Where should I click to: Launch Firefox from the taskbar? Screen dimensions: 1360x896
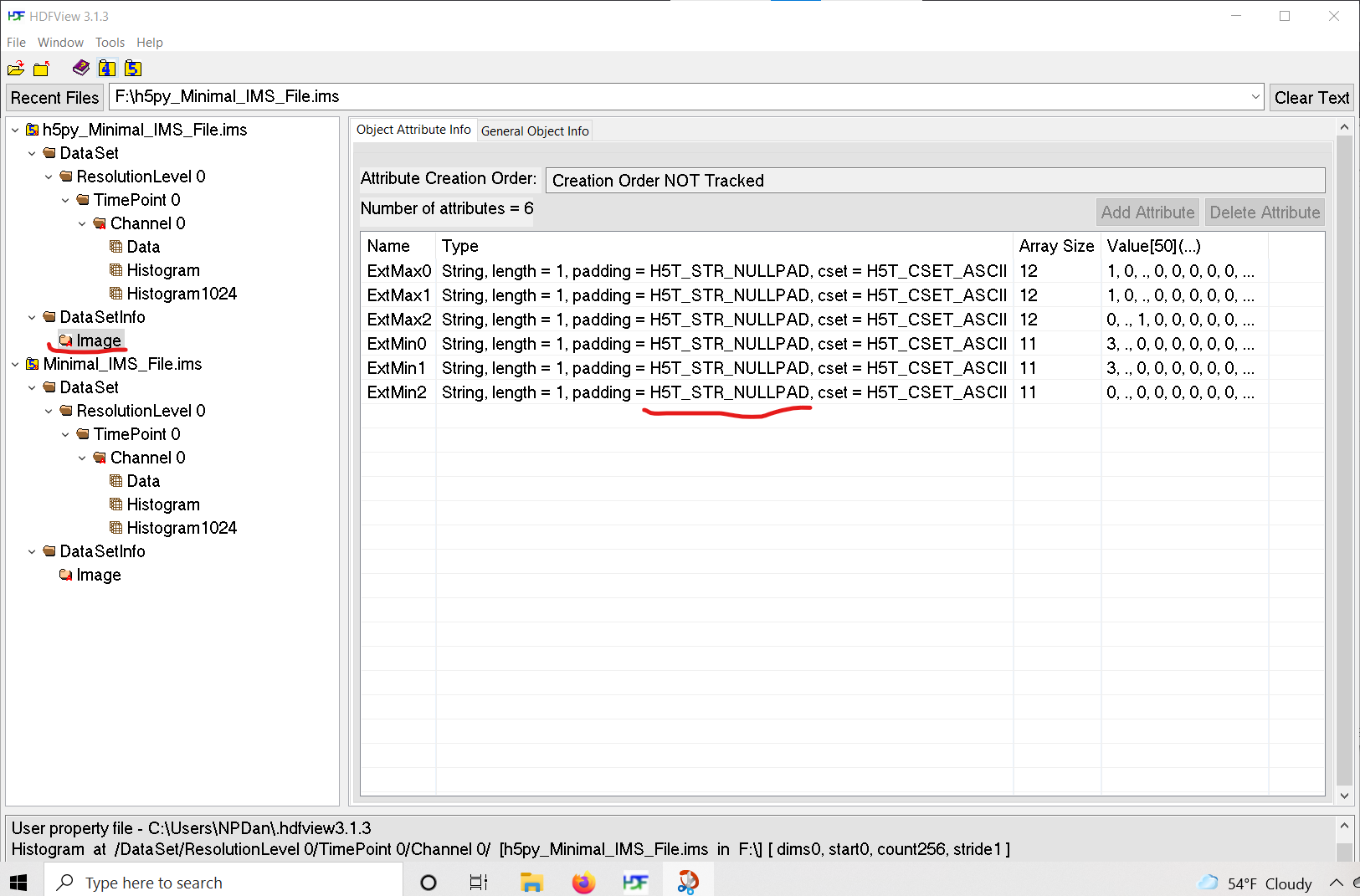point(583,883)
